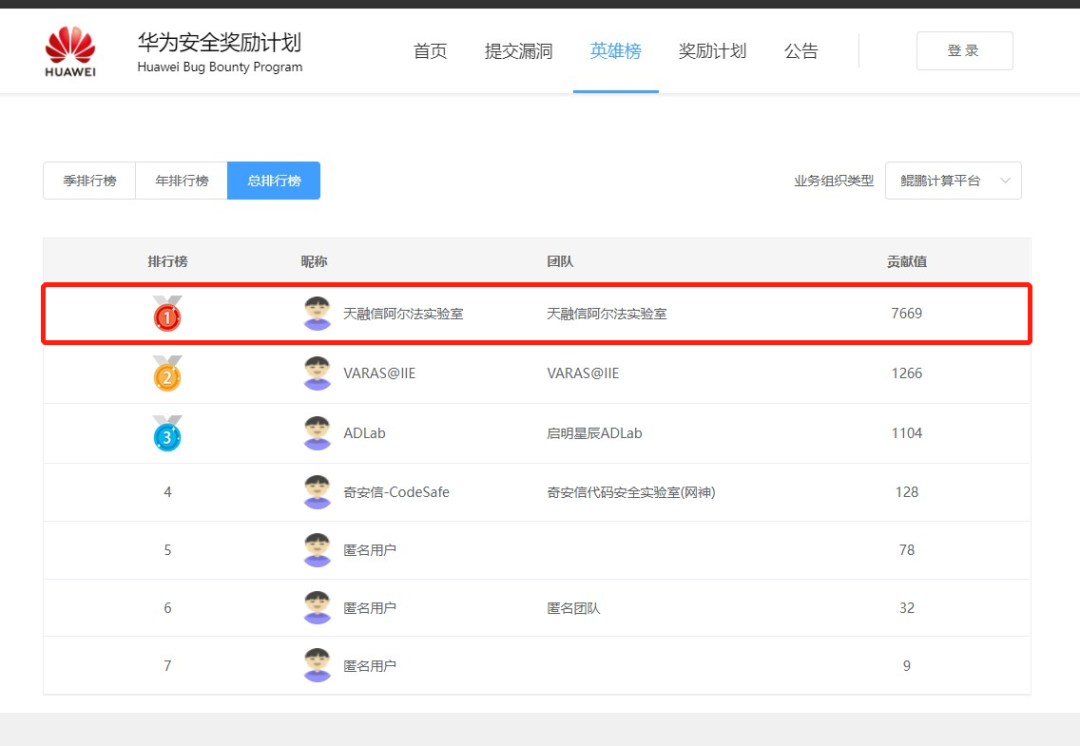Go to the 首页 home page
Image resolution: width=1080 pixels, height=746 pixels.
(430, 51)
